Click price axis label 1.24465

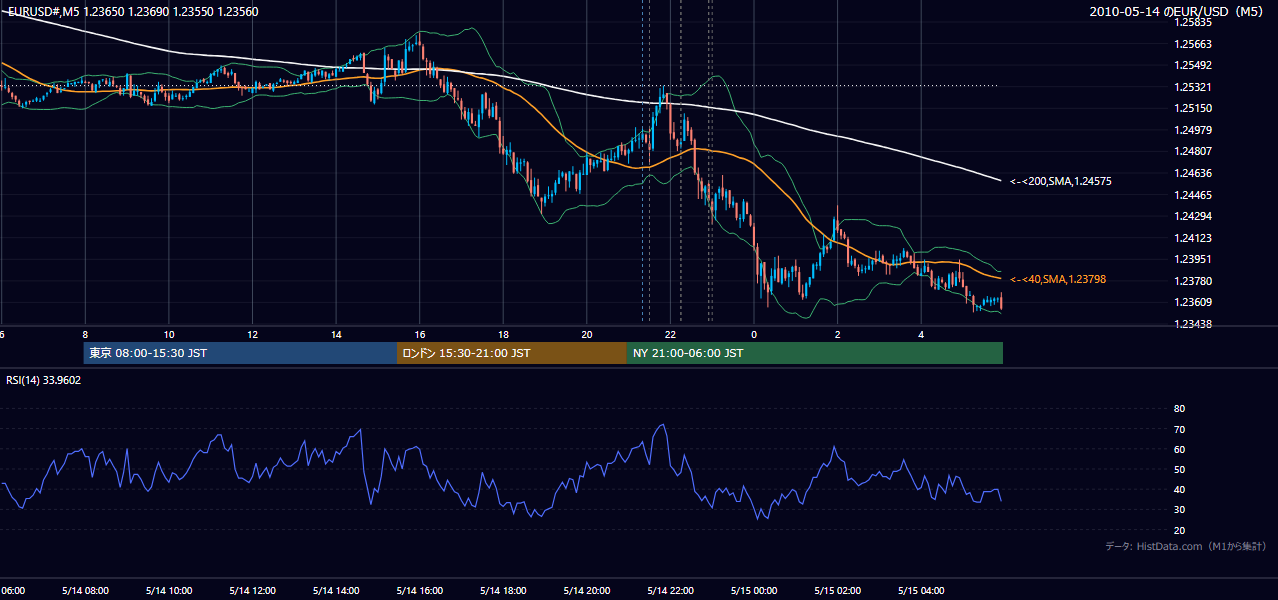click(x=1193, y=195)
